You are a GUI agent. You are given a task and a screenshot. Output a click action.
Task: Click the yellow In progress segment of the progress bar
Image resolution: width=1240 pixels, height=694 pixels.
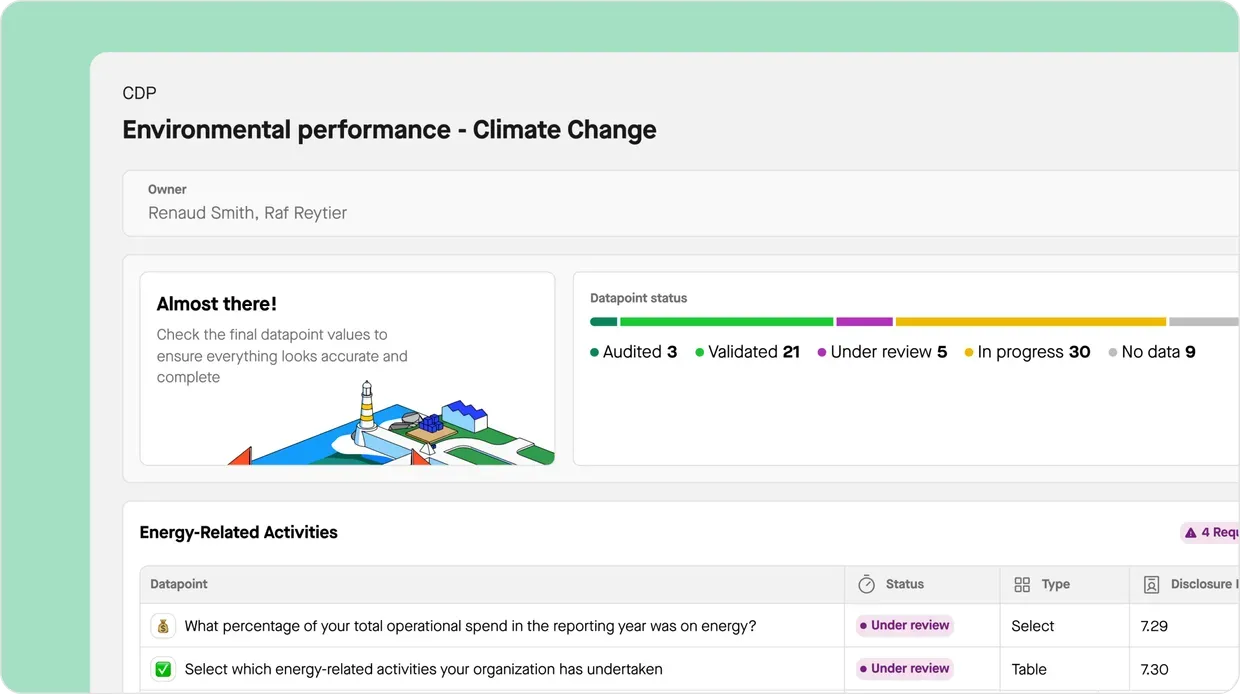pos(1030,321)
